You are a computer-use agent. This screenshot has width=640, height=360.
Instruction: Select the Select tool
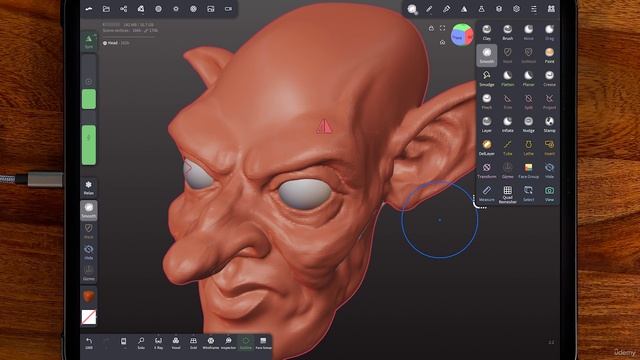529,193
